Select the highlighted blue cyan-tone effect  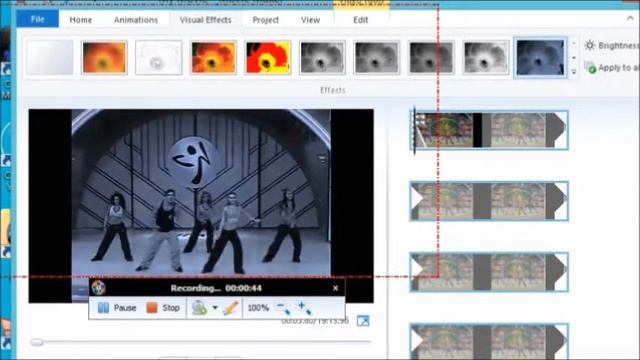pos(540,58)
